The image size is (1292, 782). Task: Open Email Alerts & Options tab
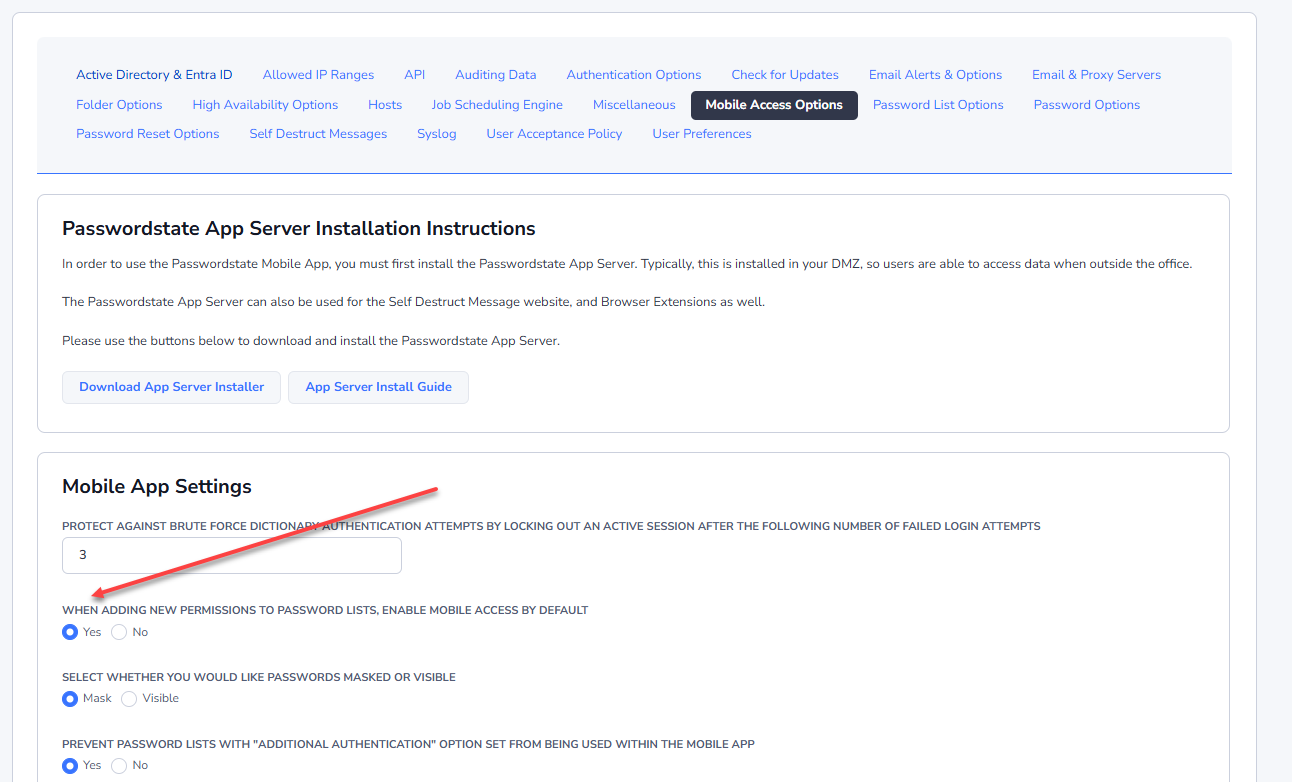pos(935,75)
